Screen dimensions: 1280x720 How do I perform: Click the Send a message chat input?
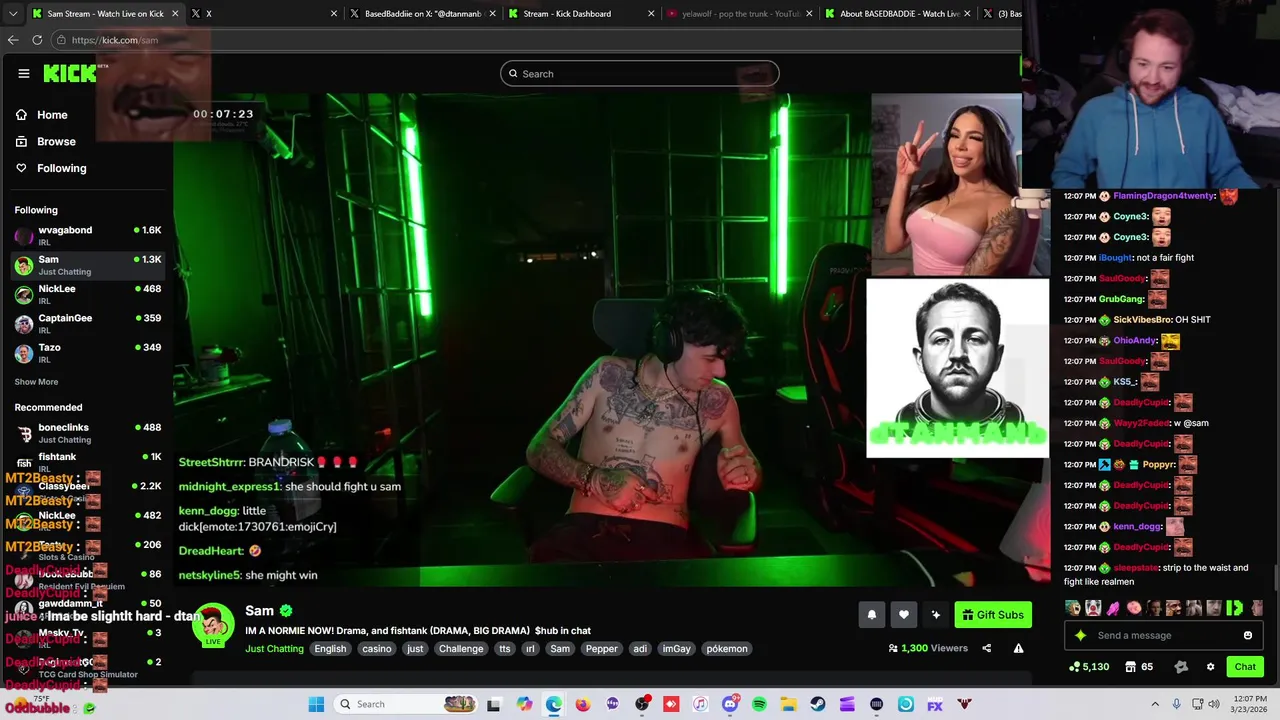point(1162,636)
